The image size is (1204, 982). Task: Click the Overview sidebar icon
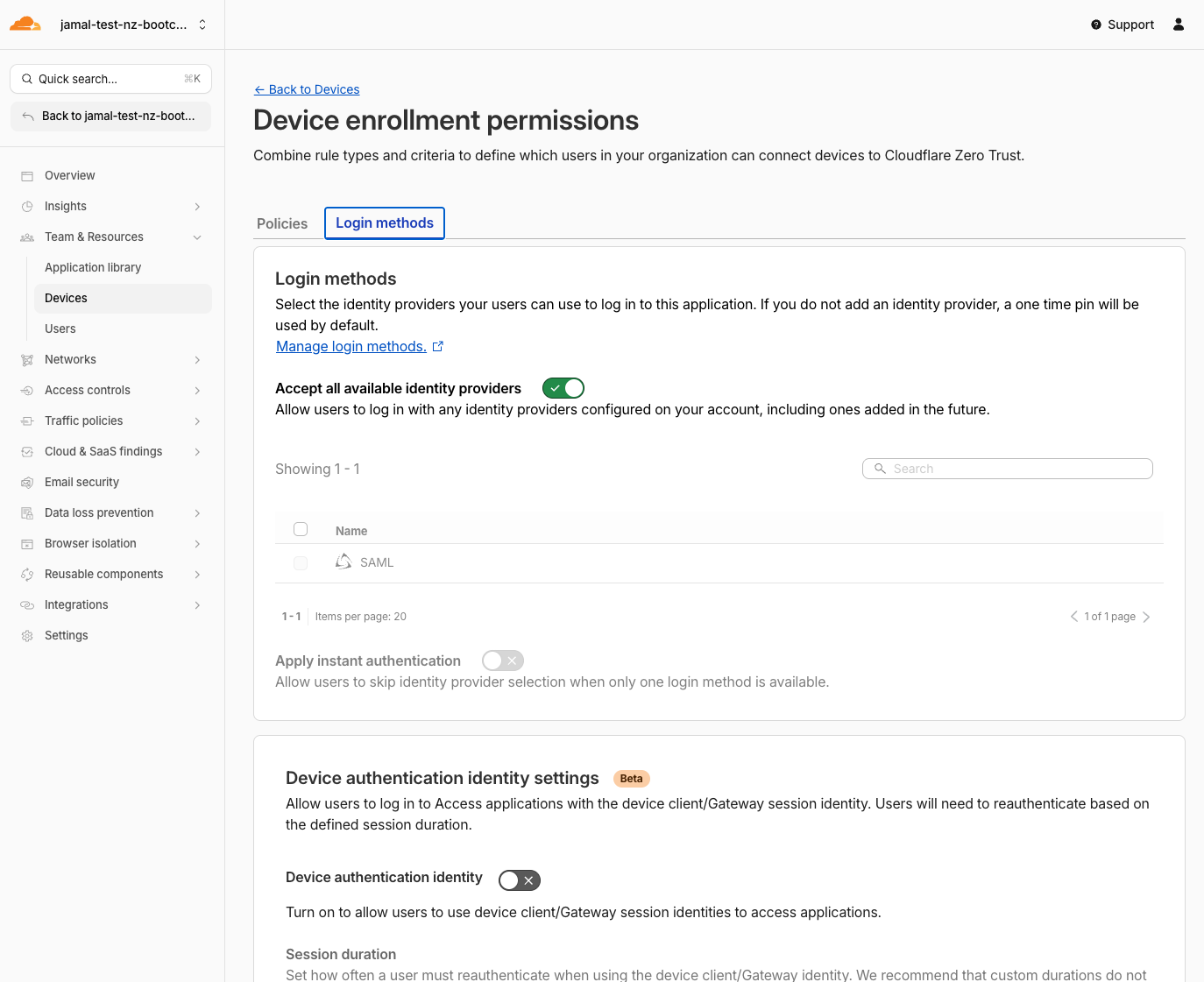coord(27,176)
